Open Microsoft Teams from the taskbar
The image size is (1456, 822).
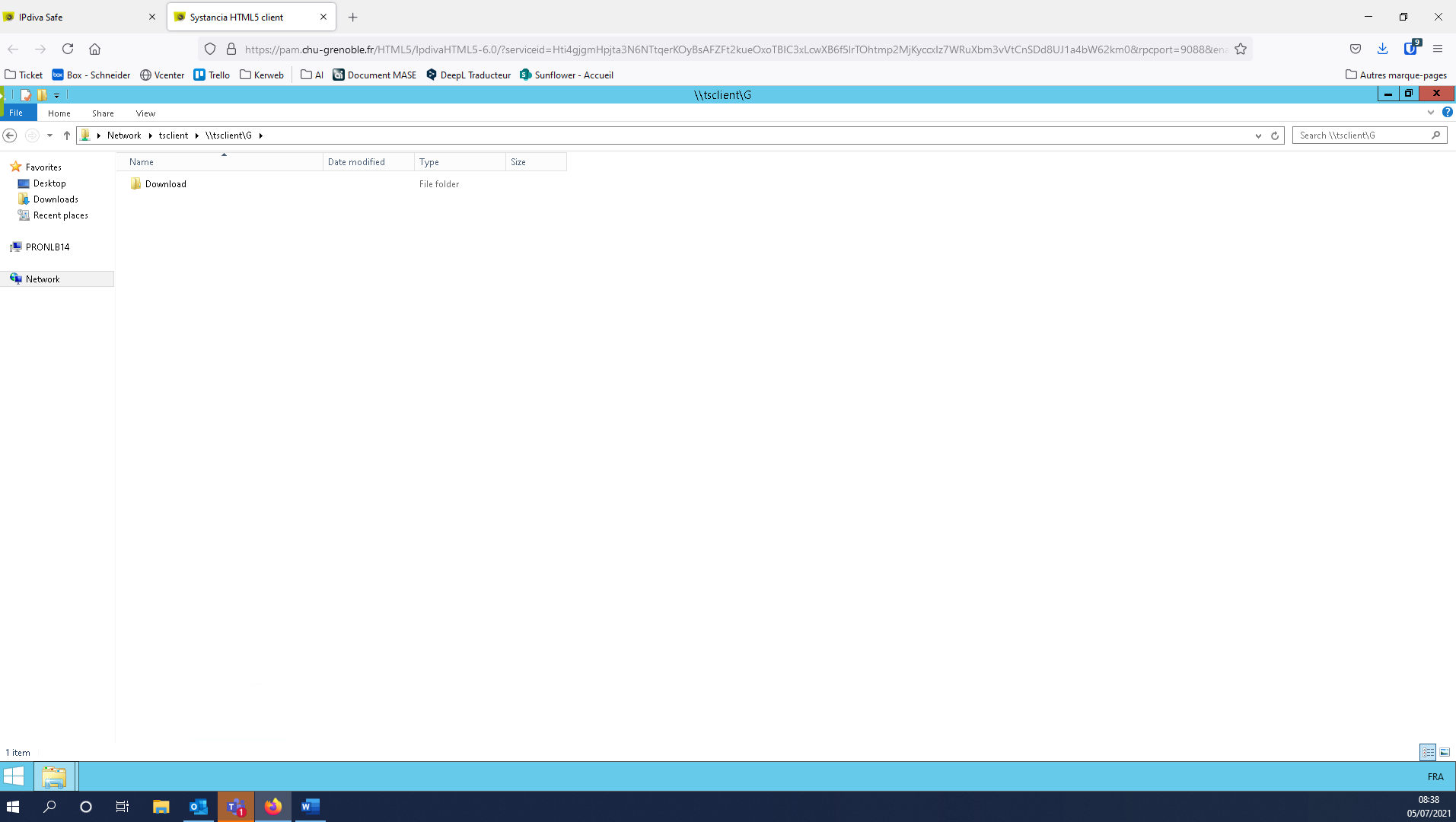point(236,807)
